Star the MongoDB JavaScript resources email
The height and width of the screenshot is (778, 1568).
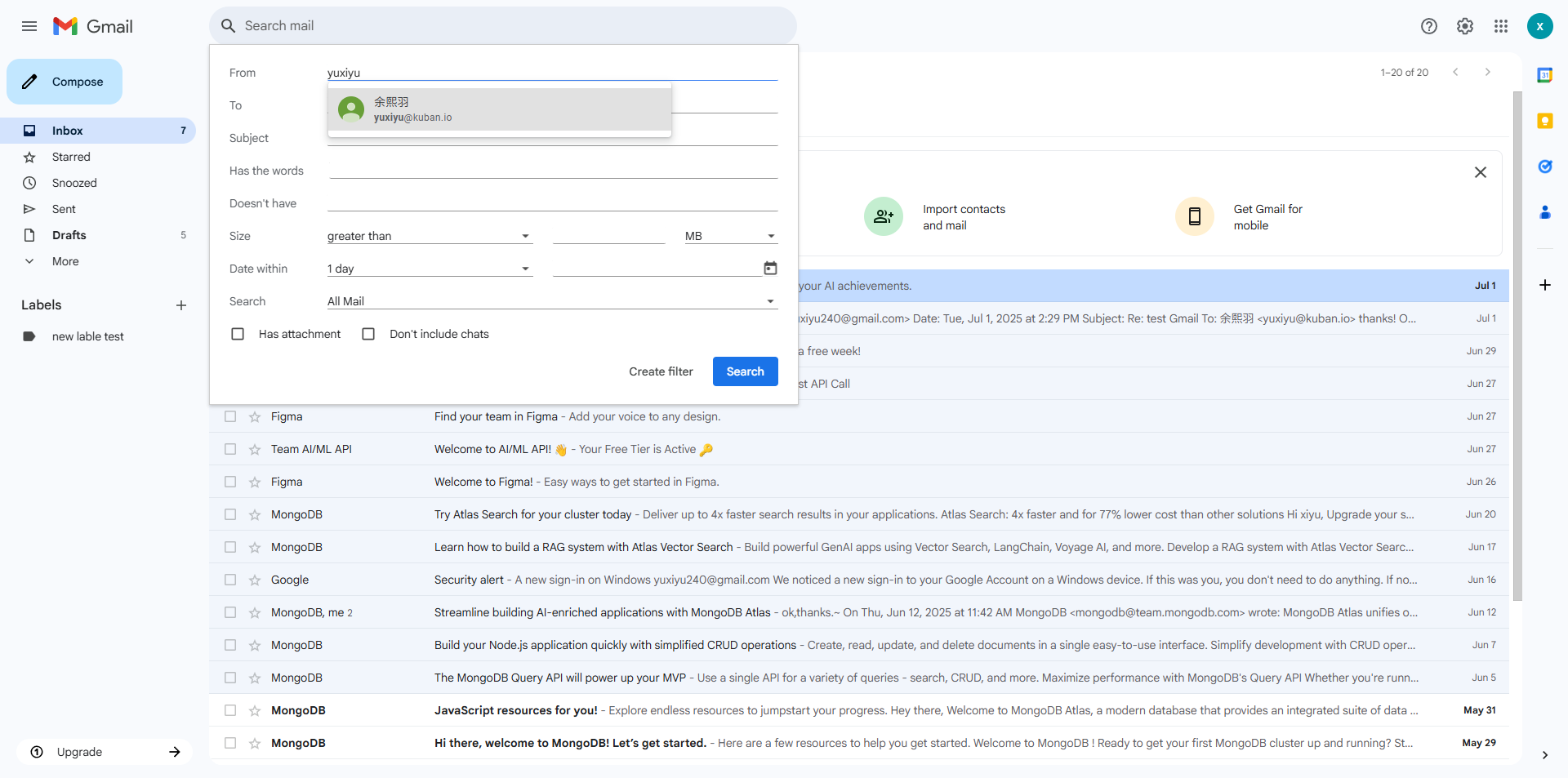255,710
